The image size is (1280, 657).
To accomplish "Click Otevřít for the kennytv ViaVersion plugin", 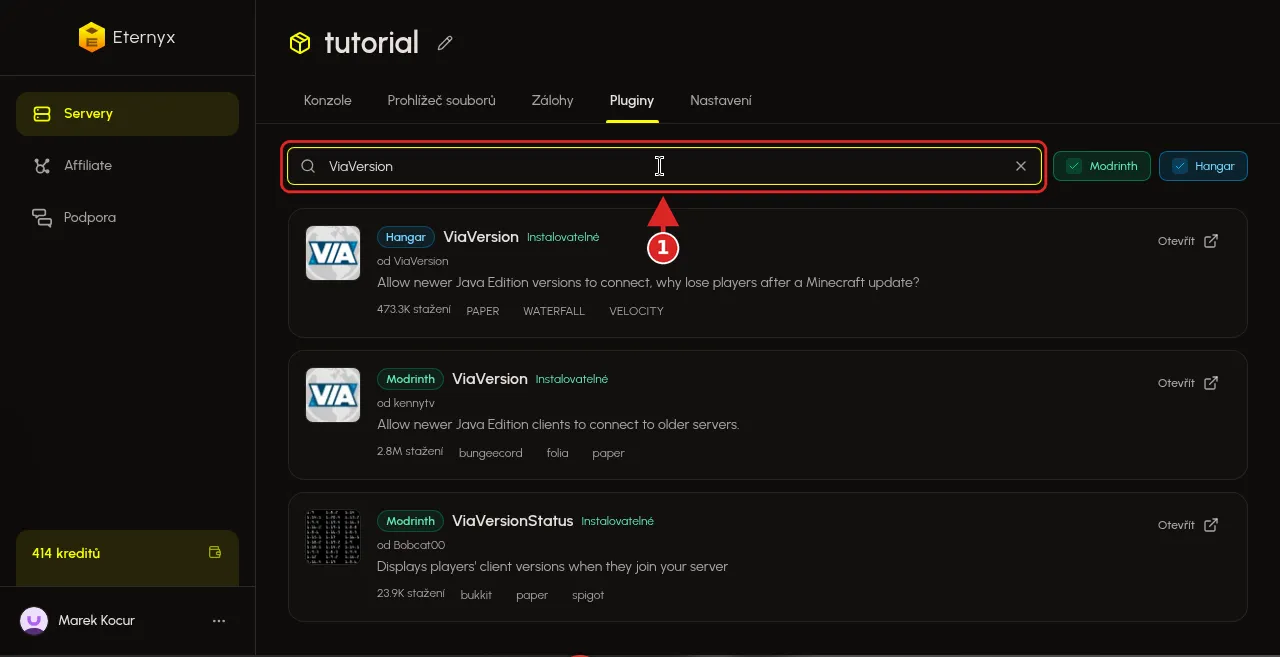I will 1188,383.
